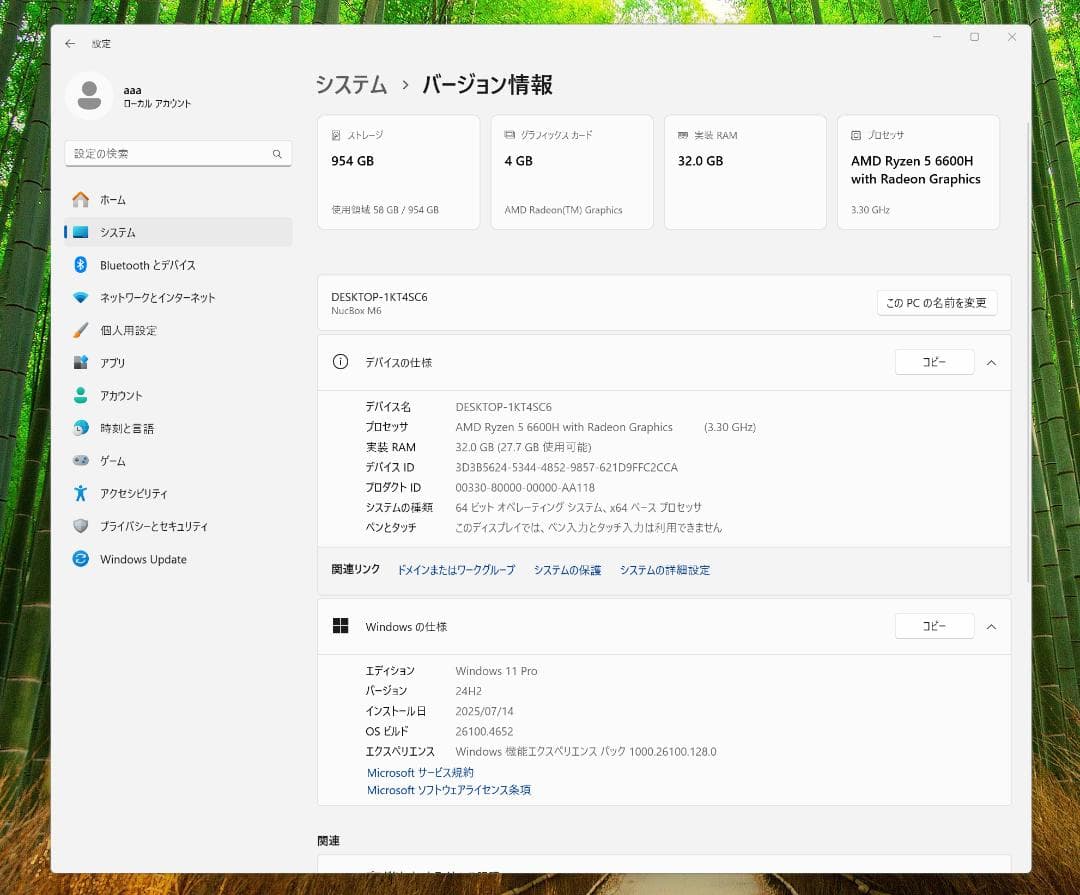Image resolution: width=1080 pixels, height=895 pixels.
Task: Click この PC の名前を変更 button
Action: tap(936, 303)
